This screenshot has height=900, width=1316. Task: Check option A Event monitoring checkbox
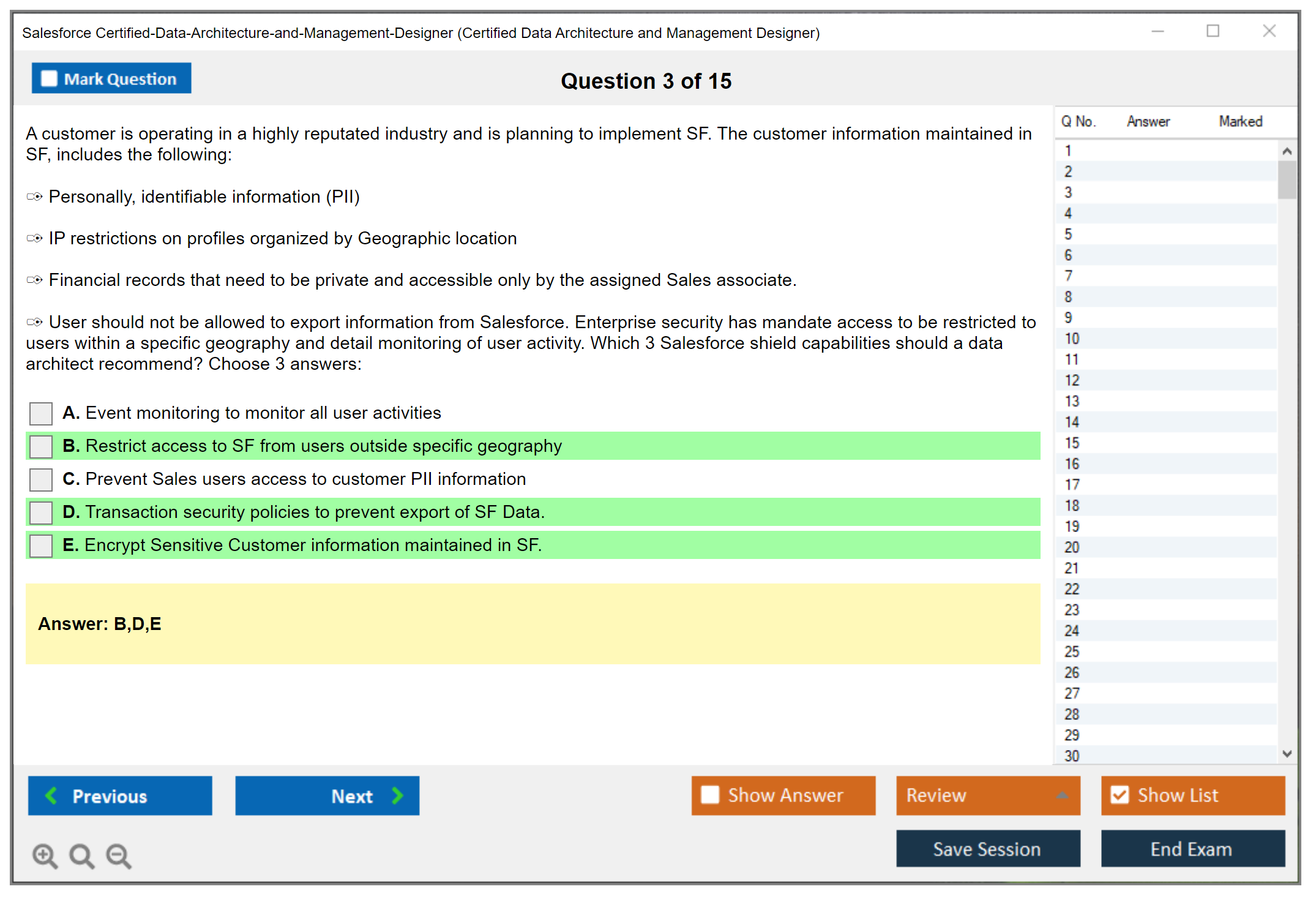point(41,413)
